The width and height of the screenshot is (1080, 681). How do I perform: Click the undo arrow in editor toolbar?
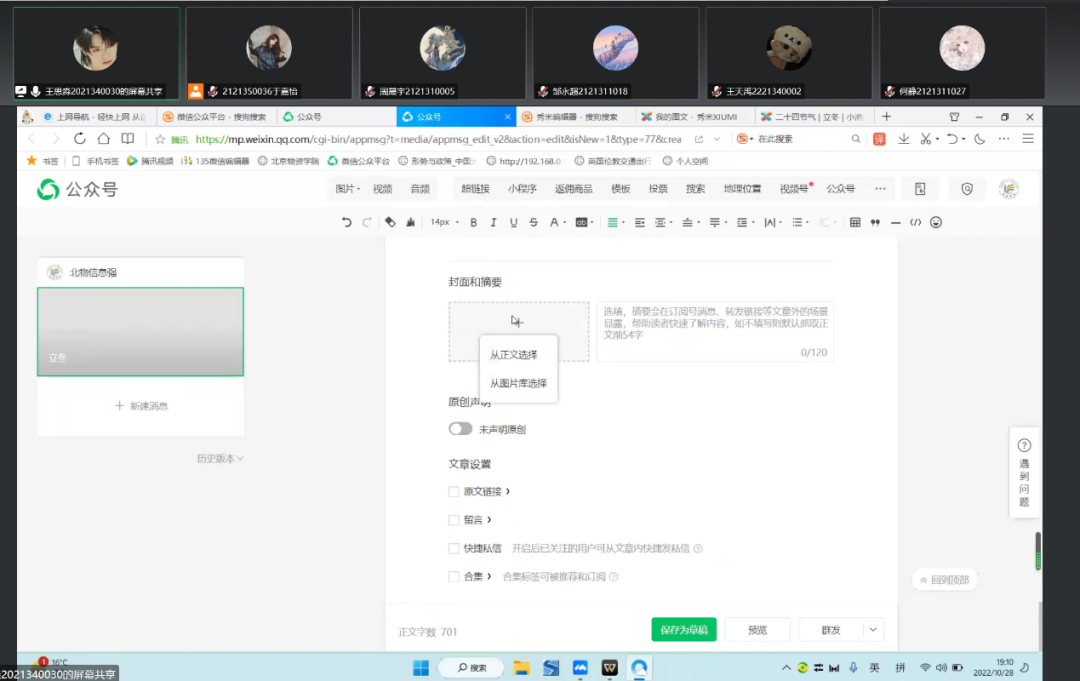pos(347,222)
